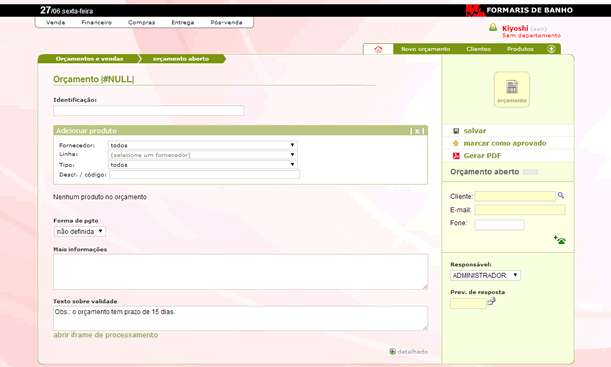Click the Gerar PDF link

[482, 156]
